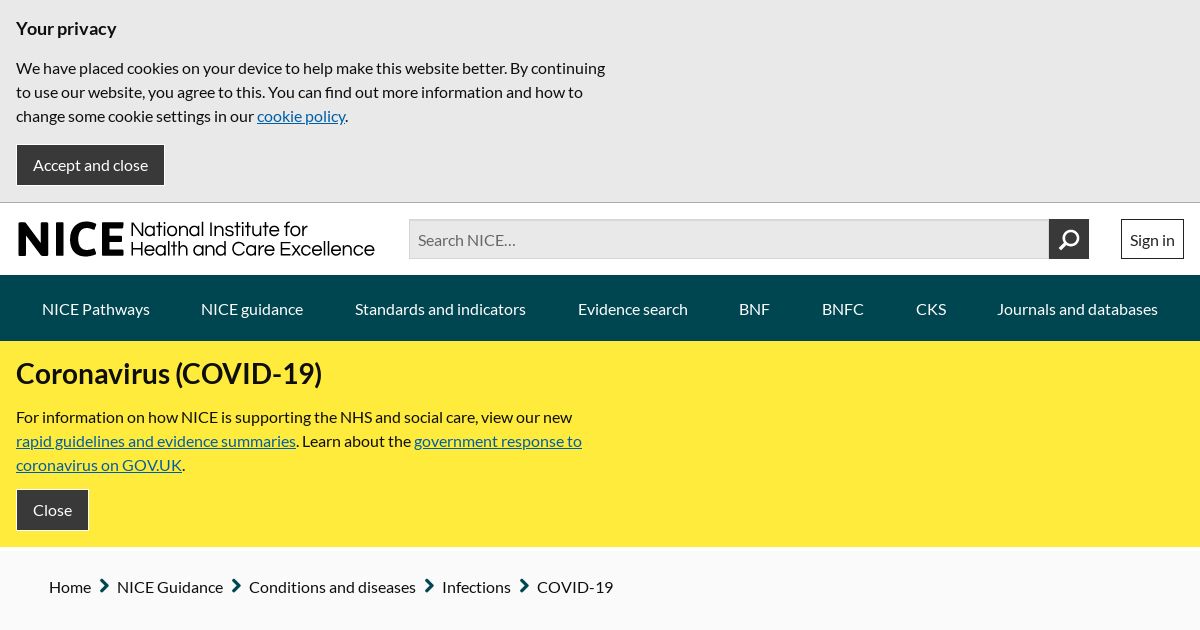Click the NICE logo
The image size is (1200, 630).
pyautogui.click(x=196, y=239)
